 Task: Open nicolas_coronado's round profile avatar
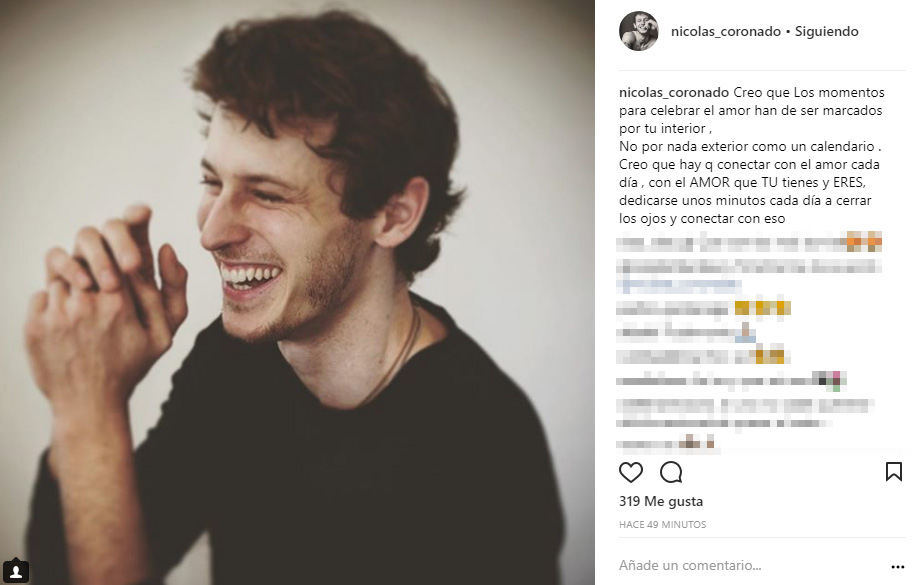pos(639,31)
